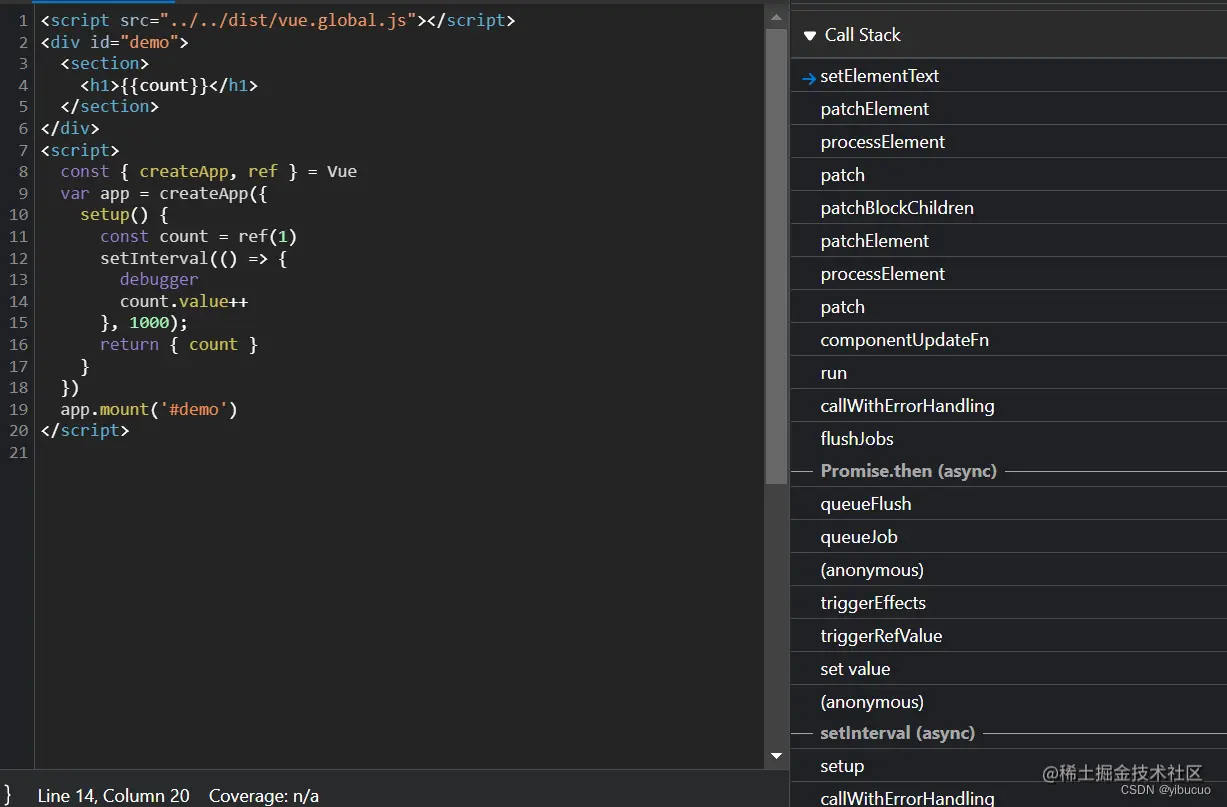Select patch frame just above patchBlockChildren
The height and width of the screenshot is (807, 1227).
[1009, 175]
